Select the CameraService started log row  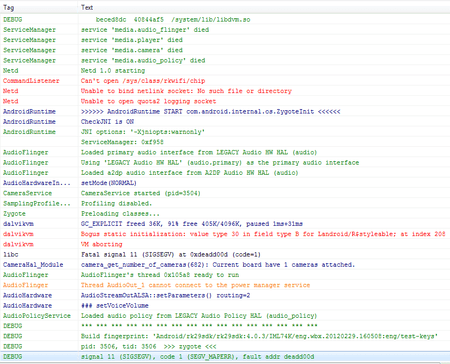point(225,193)
